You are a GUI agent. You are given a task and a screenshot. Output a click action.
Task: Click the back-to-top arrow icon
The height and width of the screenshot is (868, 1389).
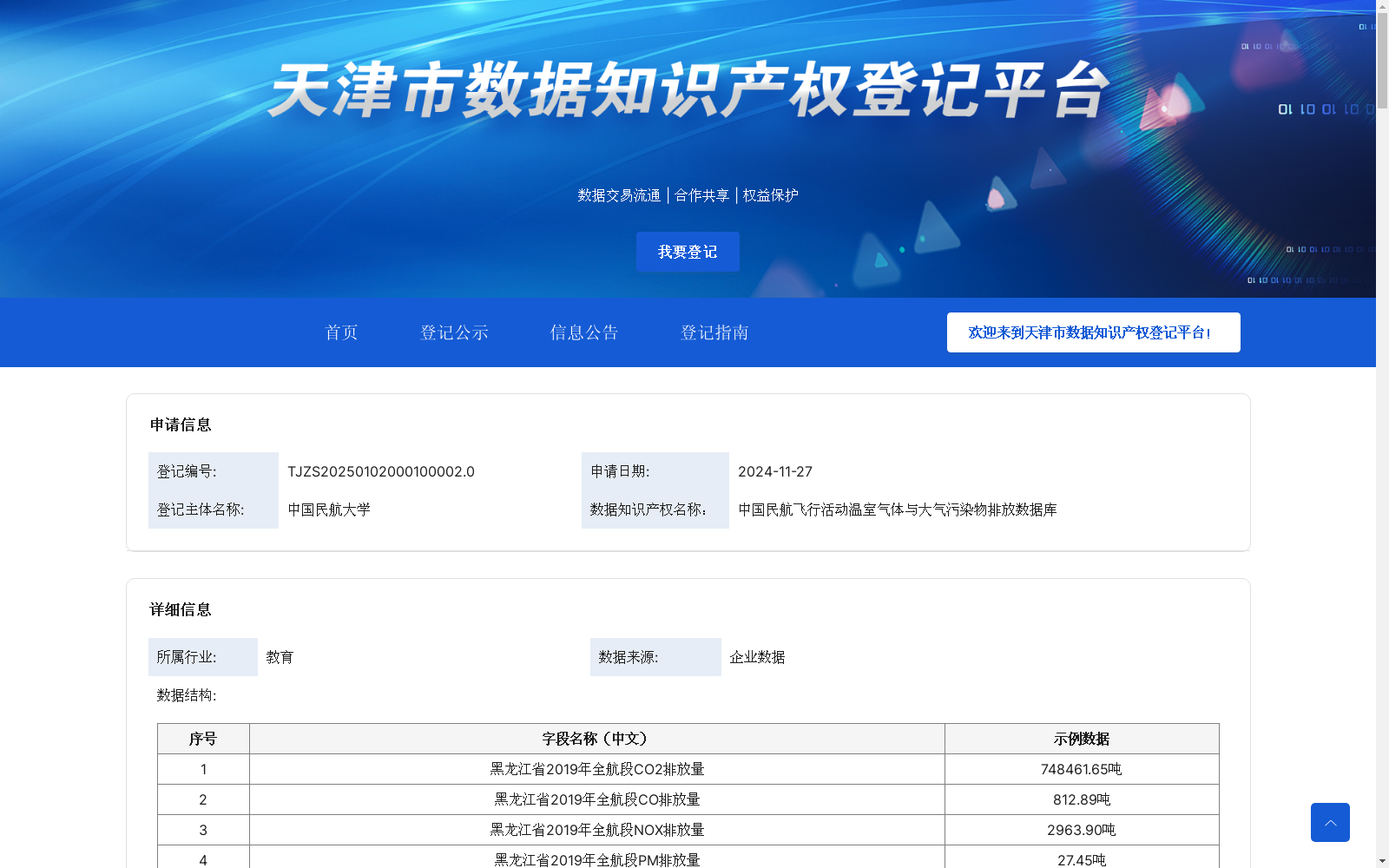[x=1330, y=822]
